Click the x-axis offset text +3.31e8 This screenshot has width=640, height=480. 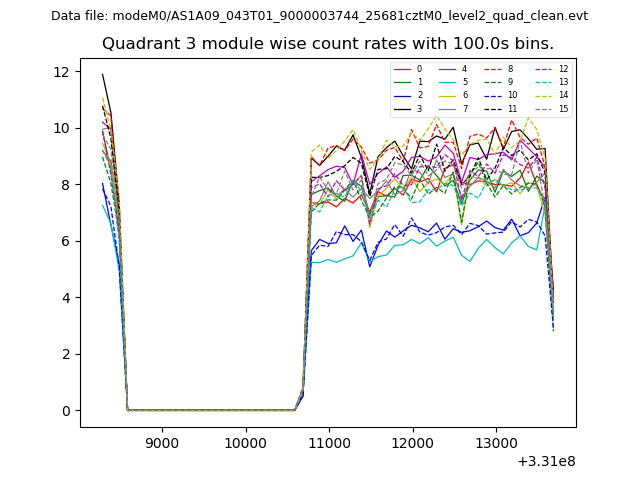(546, 461)
